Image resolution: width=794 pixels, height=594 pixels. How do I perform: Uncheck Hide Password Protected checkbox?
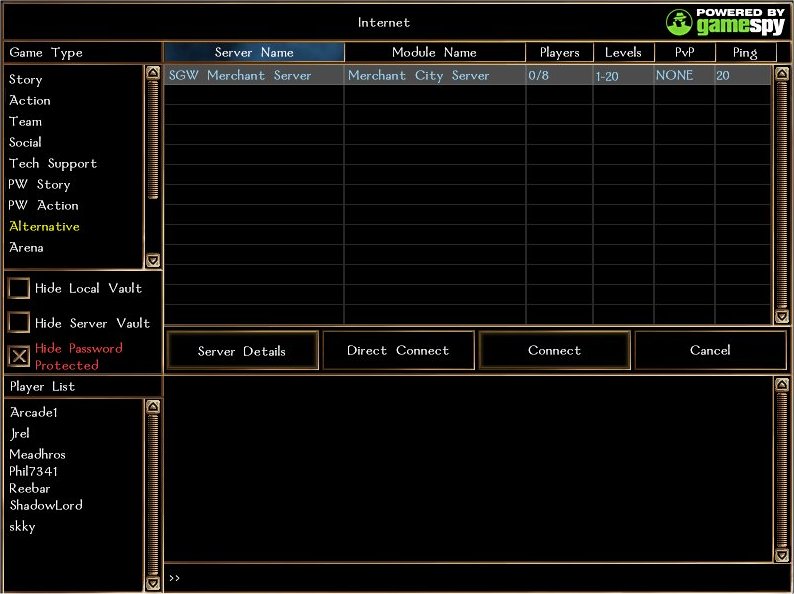19,357
